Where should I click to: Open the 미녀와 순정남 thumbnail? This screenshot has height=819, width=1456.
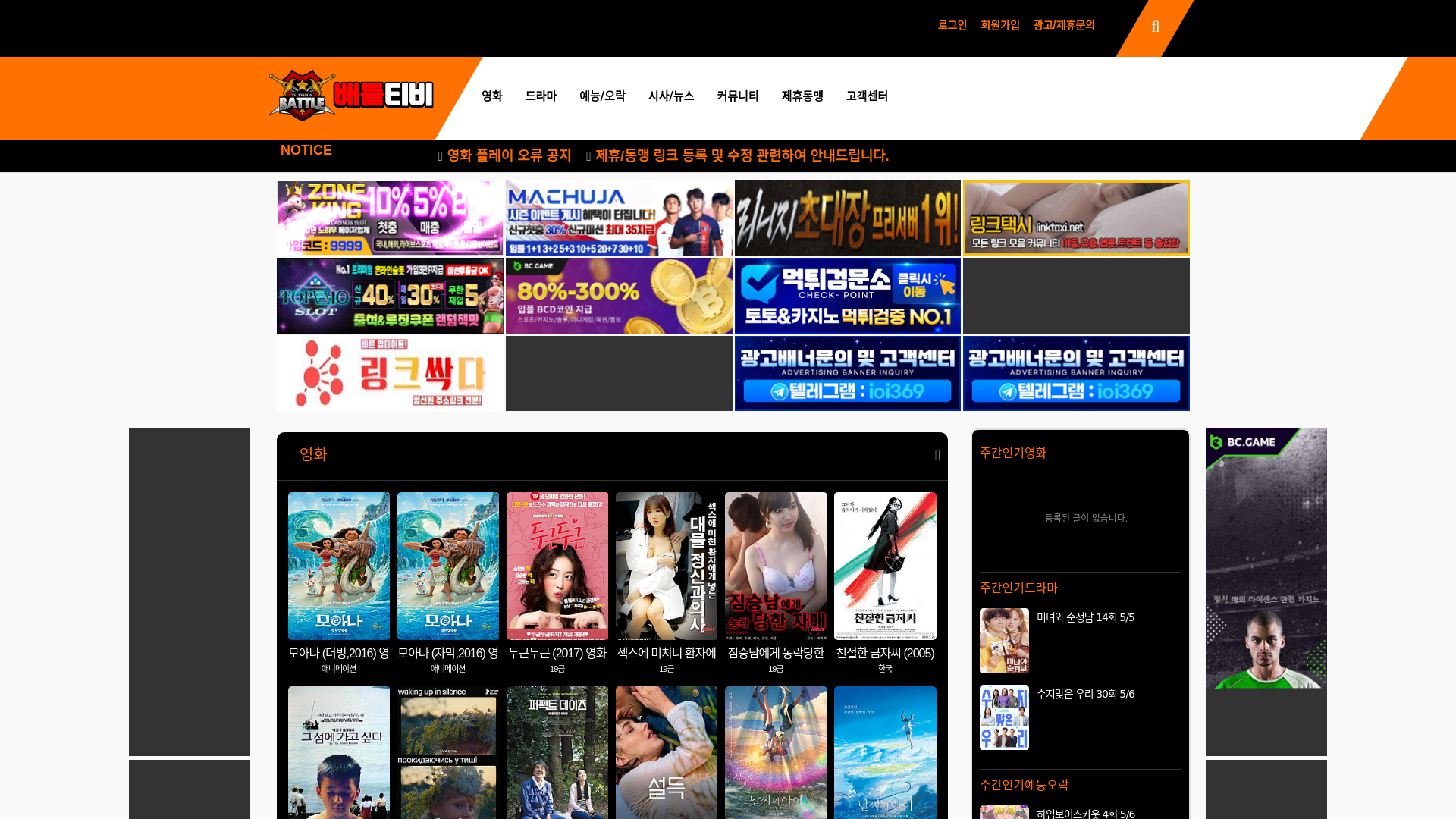(x=1004, y=641)
